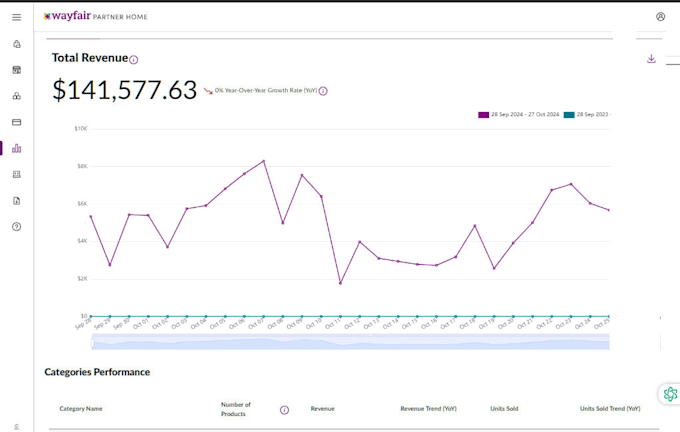Click info icon beside Year-Over-Year Growth Rate
This screenshot has height=432, width=680.
pos(323,91)
